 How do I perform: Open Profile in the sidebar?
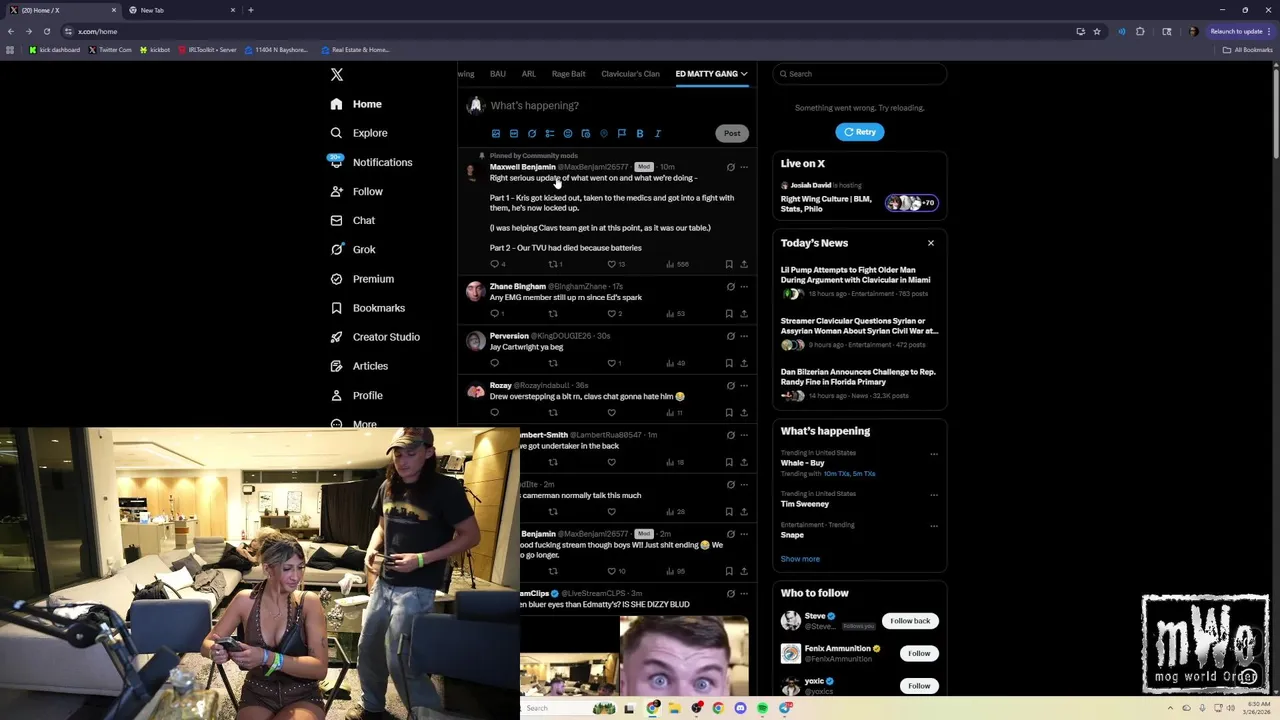(x=356, y=395)
